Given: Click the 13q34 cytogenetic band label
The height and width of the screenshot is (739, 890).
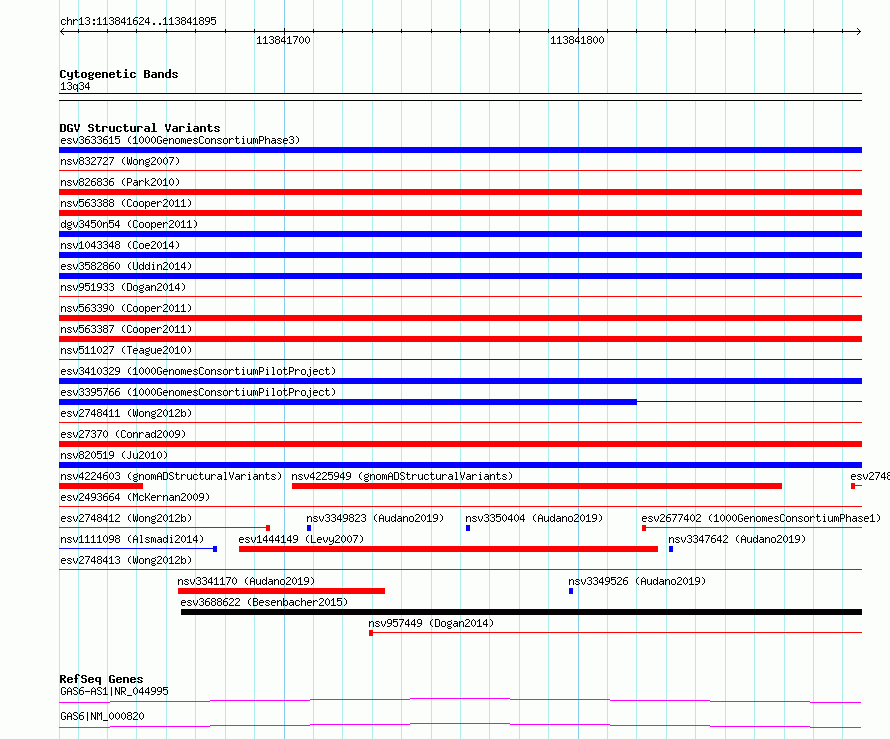Looking at the screenshot, I should click(x=75, y=86).
